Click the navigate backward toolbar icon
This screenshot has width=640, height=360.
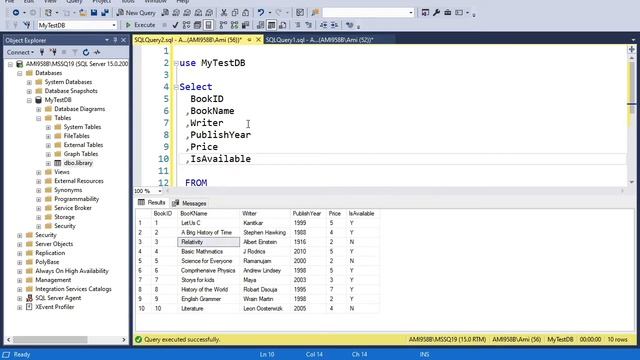pyautogui.click(x=16, y=13)
